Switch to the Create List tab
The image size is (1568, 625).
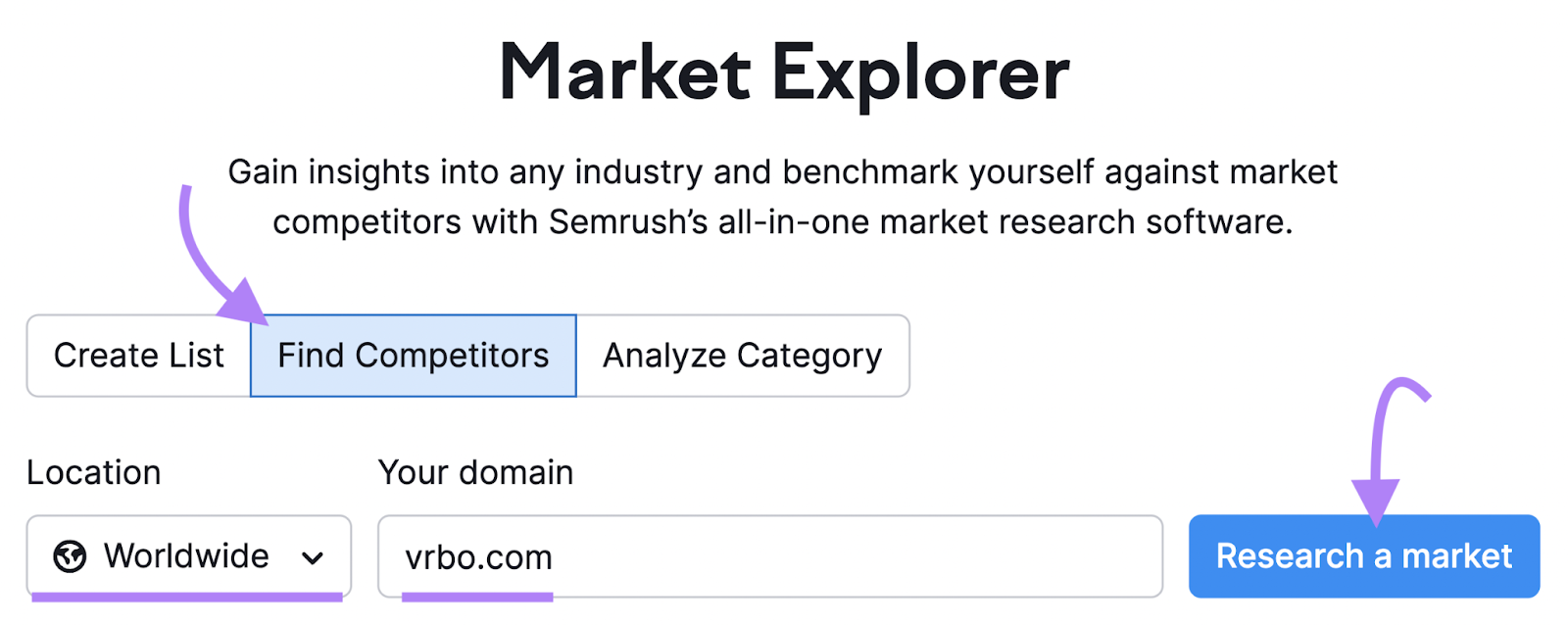point(139,356)
